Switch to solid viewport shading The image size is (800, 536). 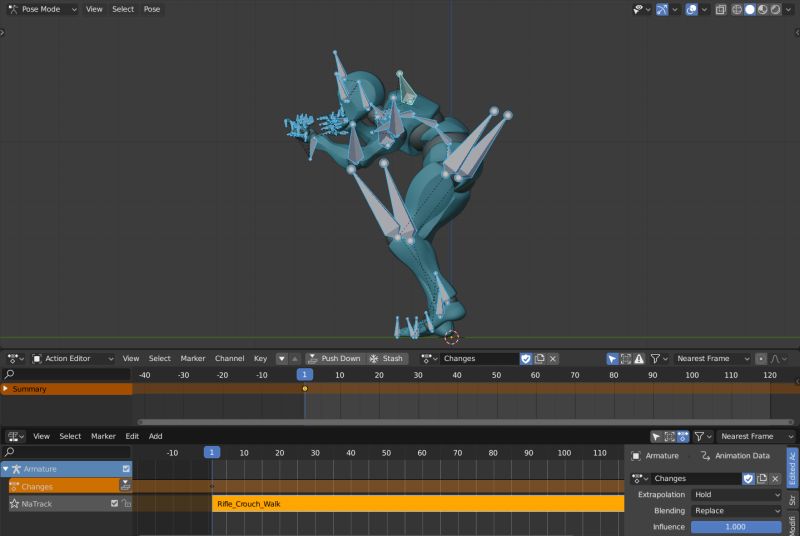[x=749, y=9]
